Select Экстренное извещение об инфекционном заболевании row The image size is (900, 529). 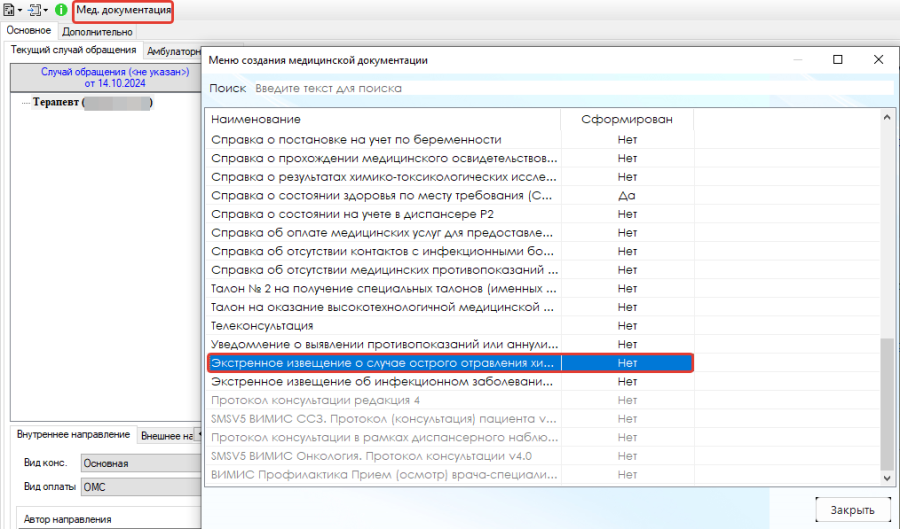click(x=450, y=382)
